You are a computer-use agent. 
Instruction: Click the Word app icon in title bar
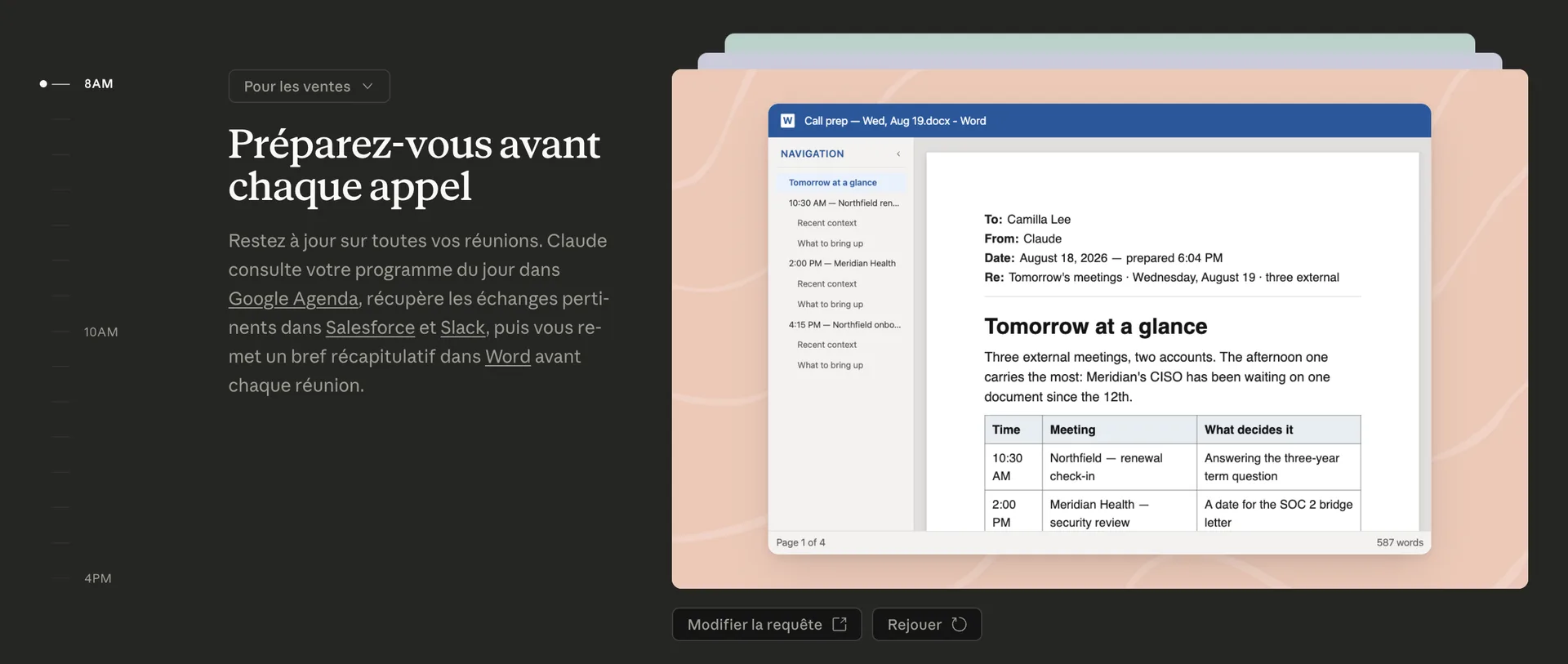tap(787, 121)
